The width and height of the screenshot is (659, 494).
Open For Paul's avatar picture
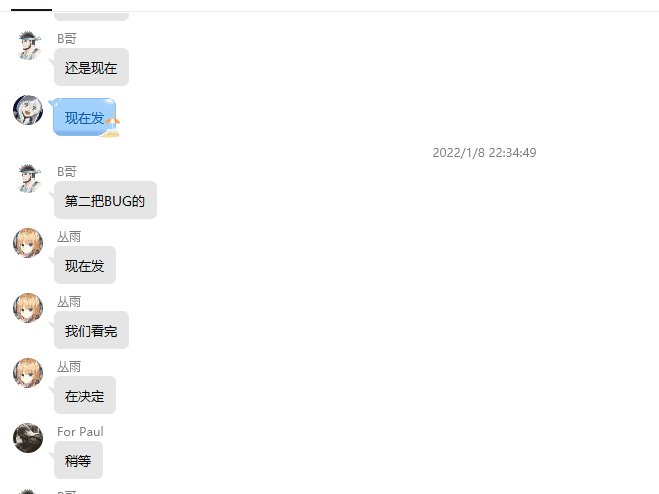(x=28, y=438)
